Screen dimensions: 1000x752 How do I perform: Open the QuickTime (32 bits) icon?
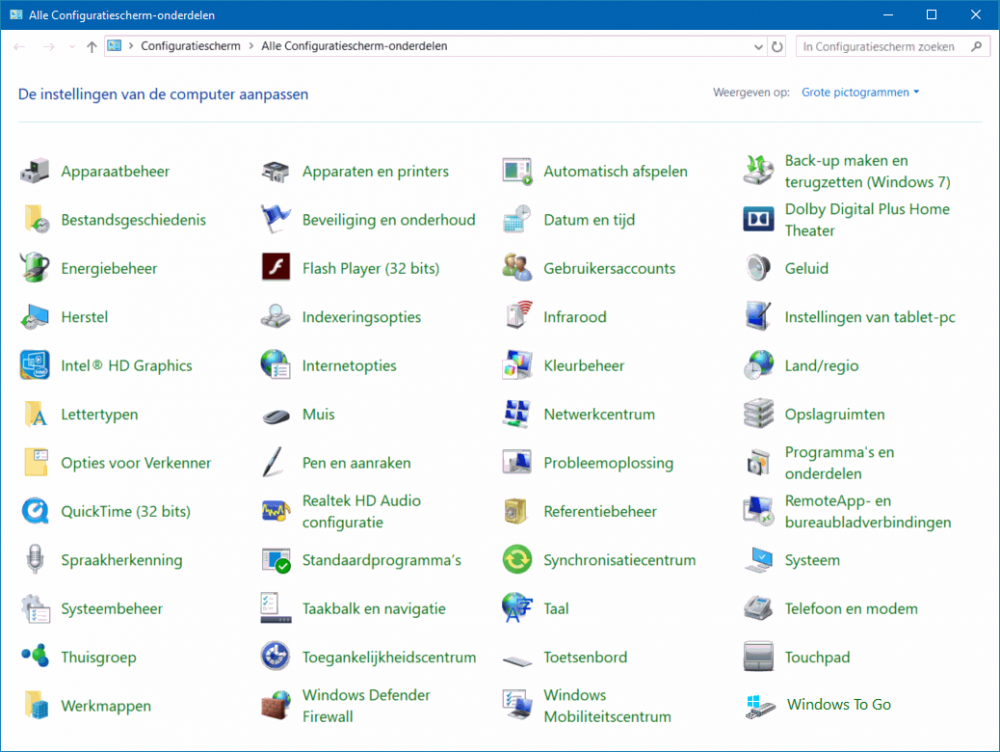point(36,511)
